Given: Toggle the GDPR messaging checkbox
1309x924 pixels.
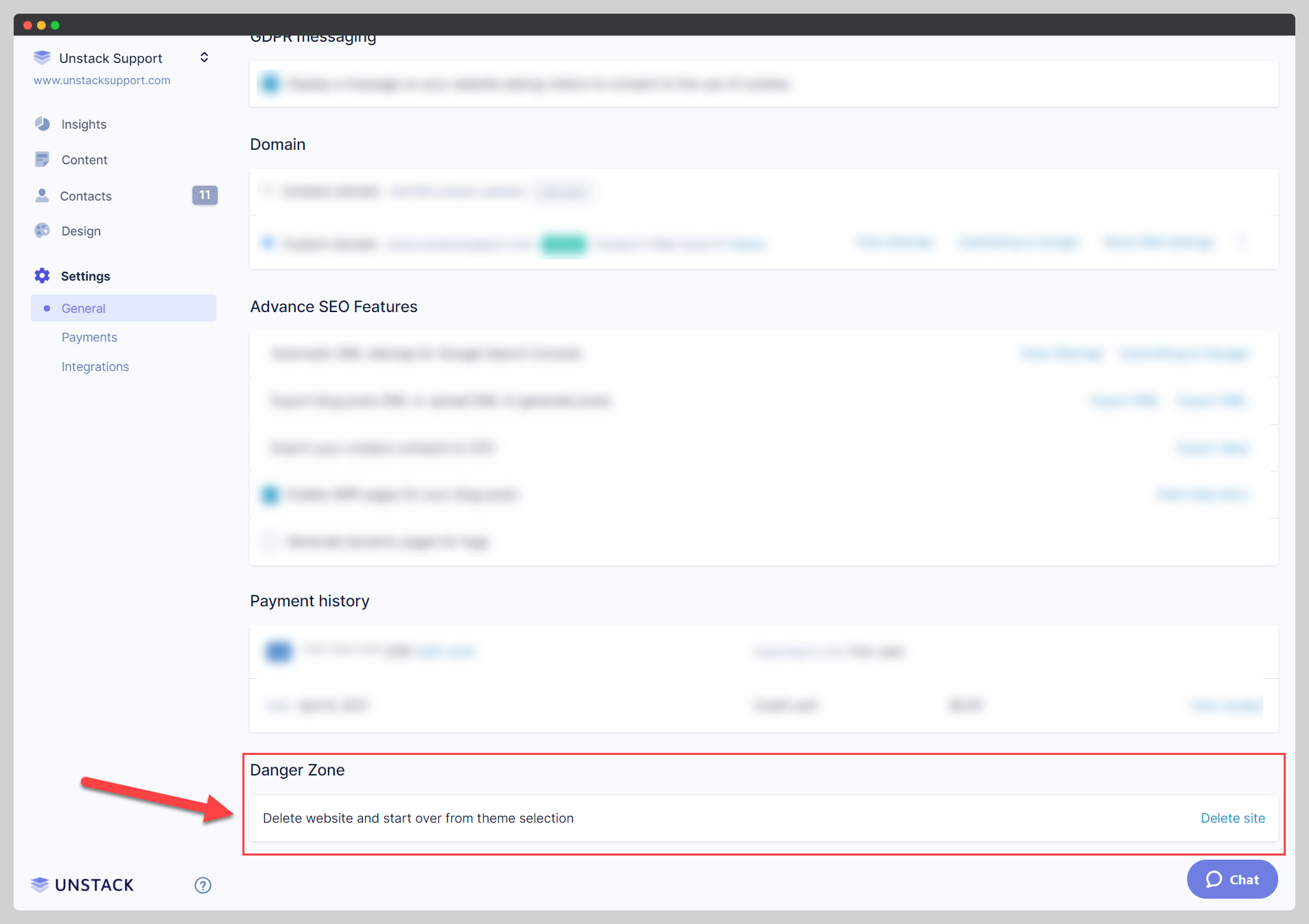Looking at the screenshot, I should click(270, 84).
